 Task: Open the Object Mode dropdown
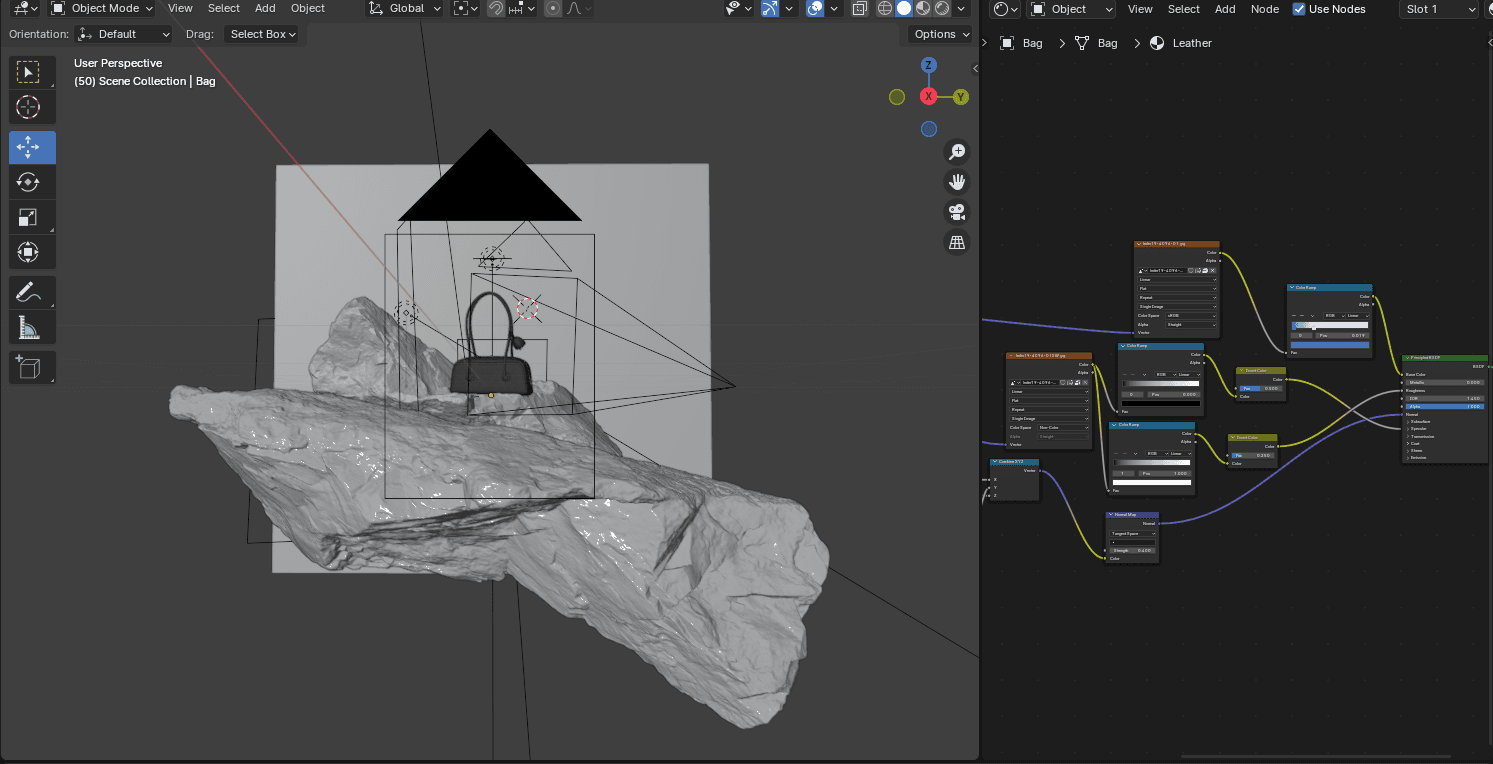[102, 8]
